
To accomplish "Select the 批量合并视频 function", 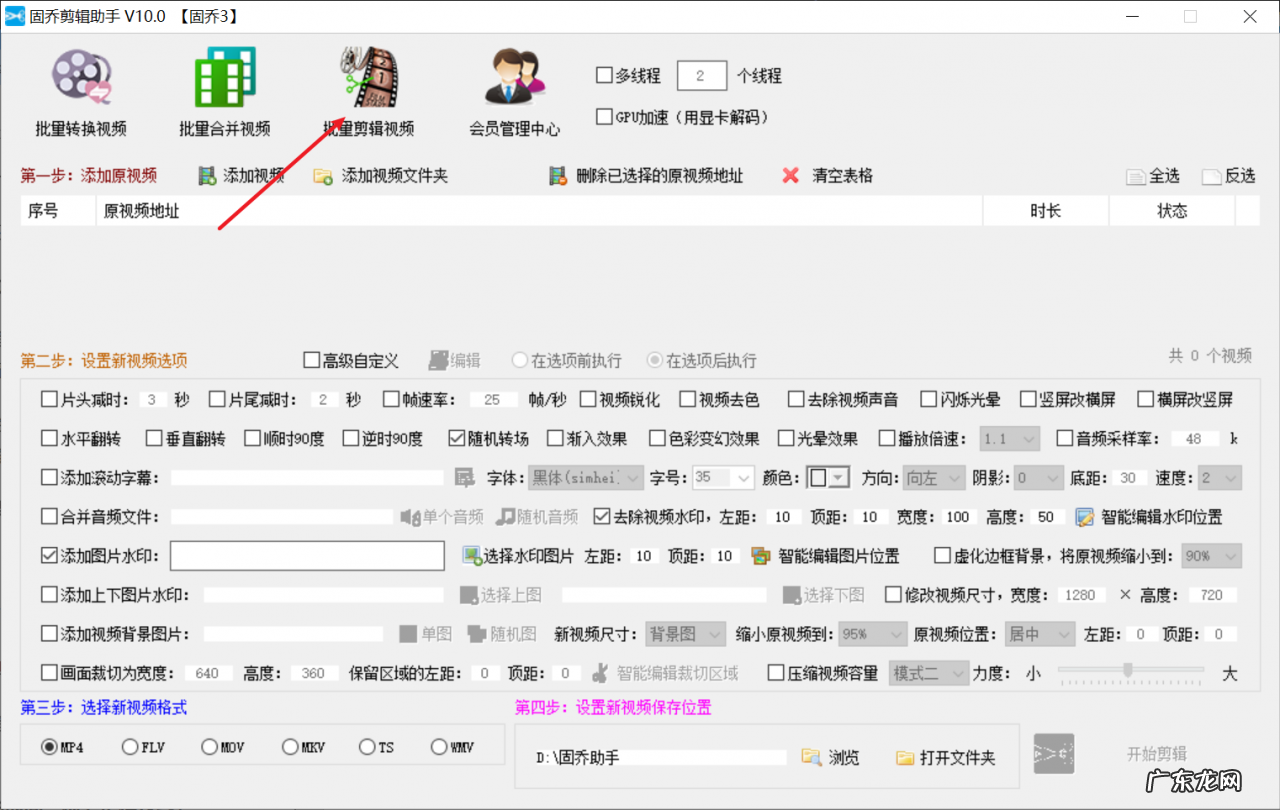I will (x=225, y=90).
